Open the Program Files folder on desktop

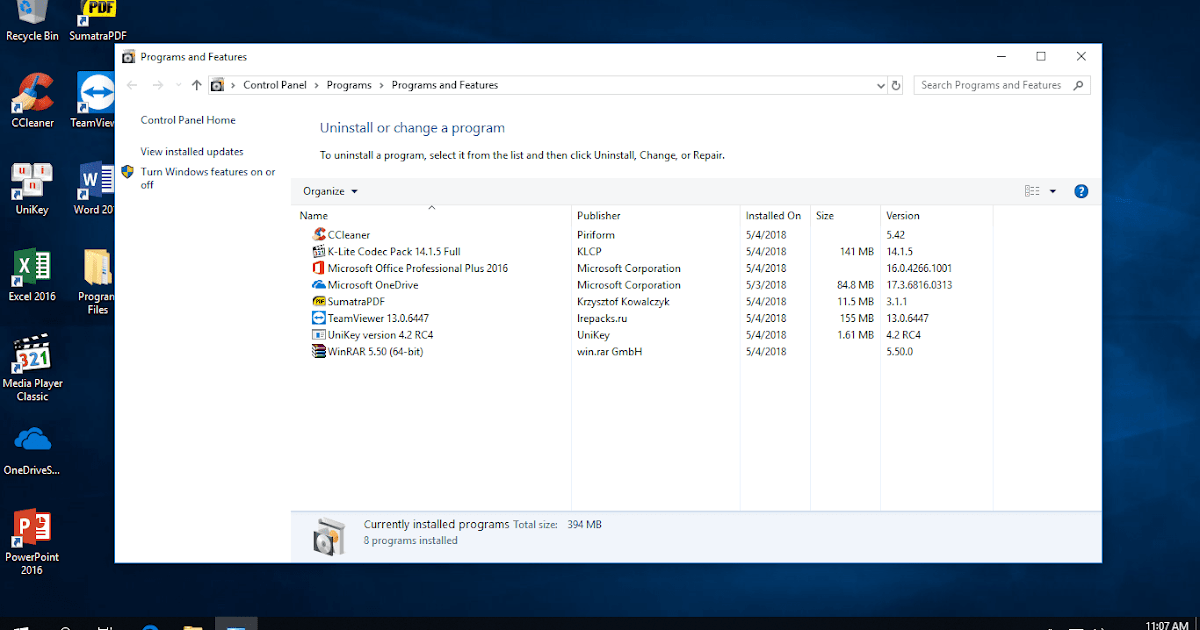point(97,280)
